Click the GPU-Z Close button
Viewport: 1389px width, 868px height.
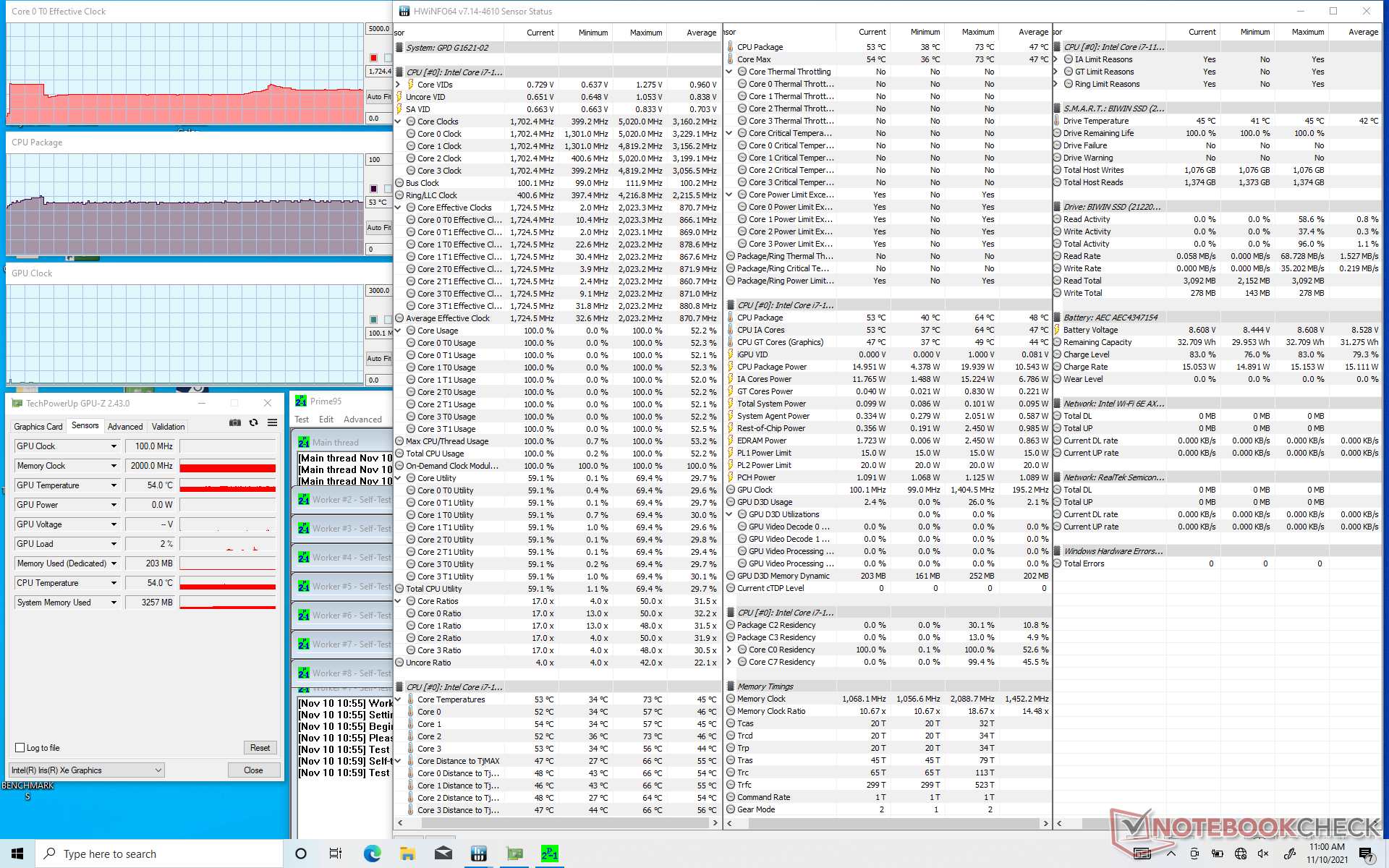(x=253, y=770)
